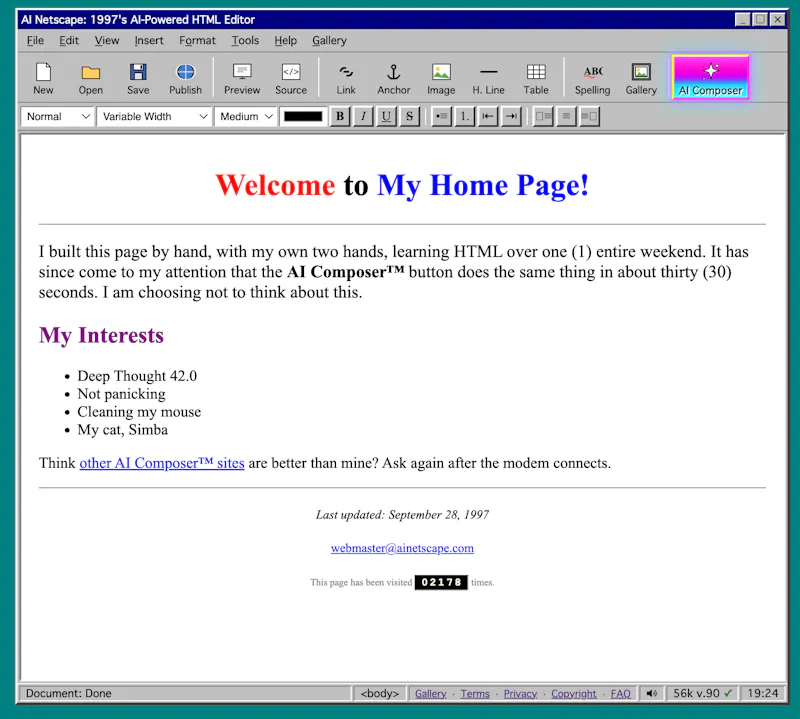Open Gallery link in status bar
This screenshot has height=719, width=800.
pyautogui.click(x=431, y=693)
